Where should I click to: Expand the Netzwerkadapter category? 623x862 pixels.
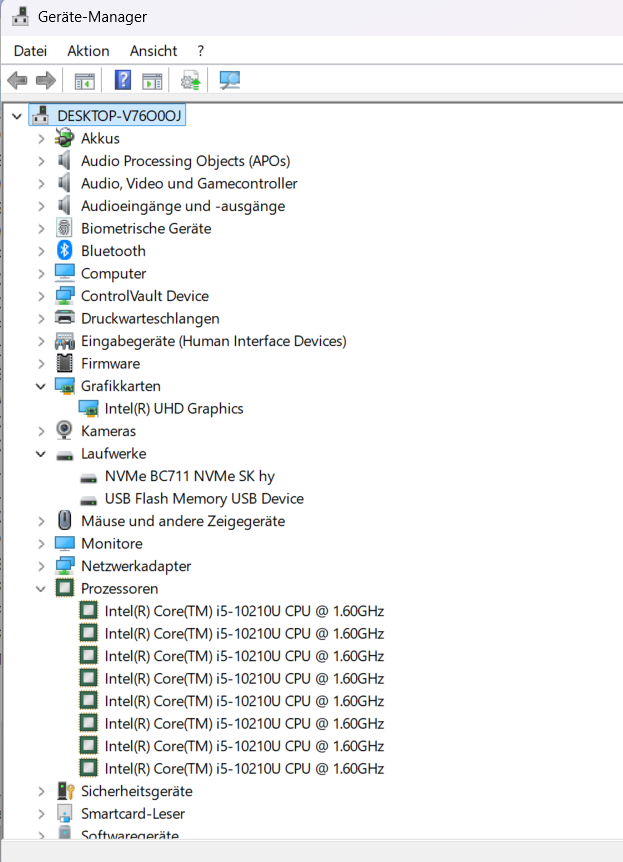tap(41, 566)
